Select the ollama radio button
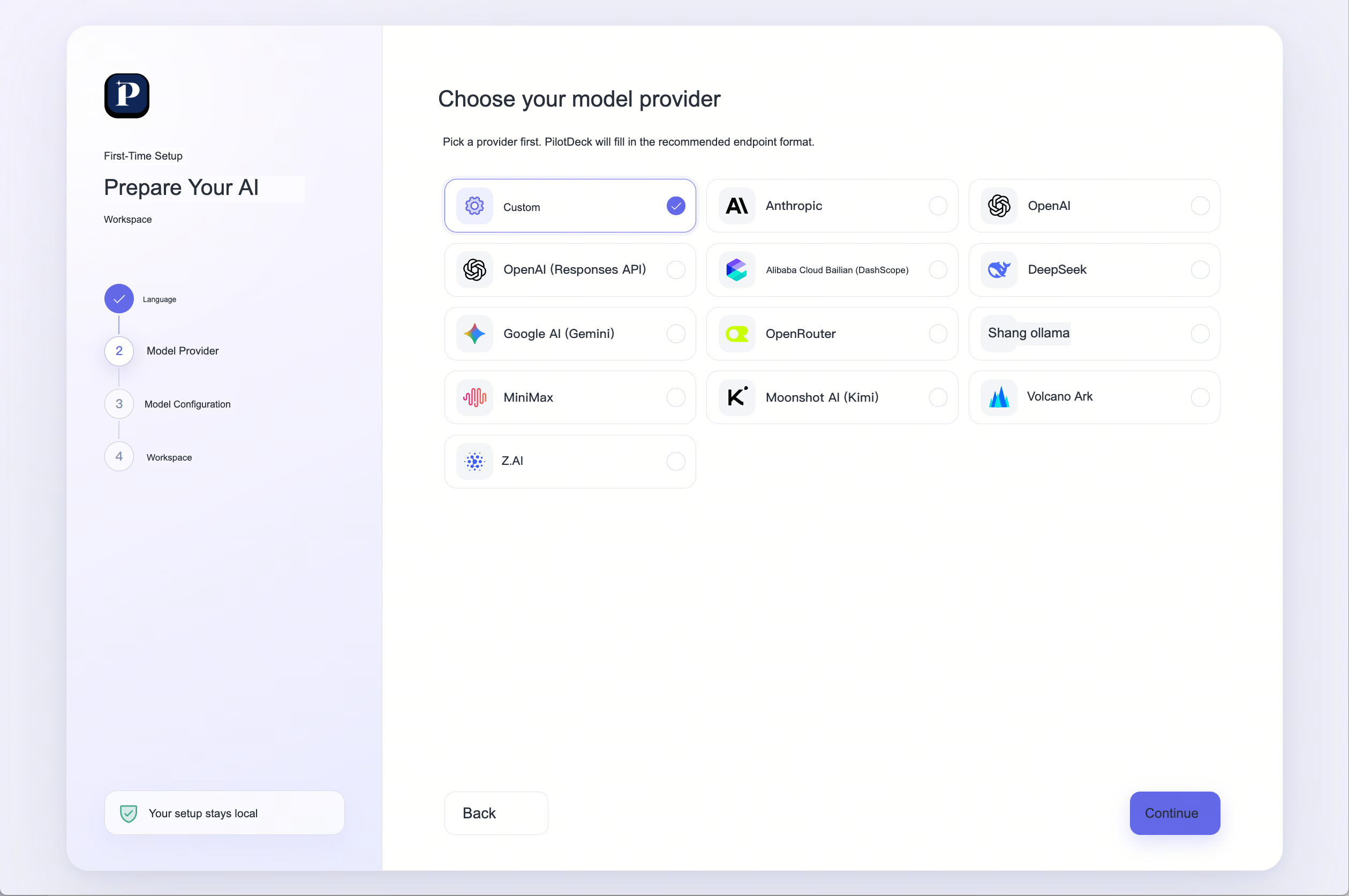This screenshot has height=896, width=1349. pos(1200,334)
